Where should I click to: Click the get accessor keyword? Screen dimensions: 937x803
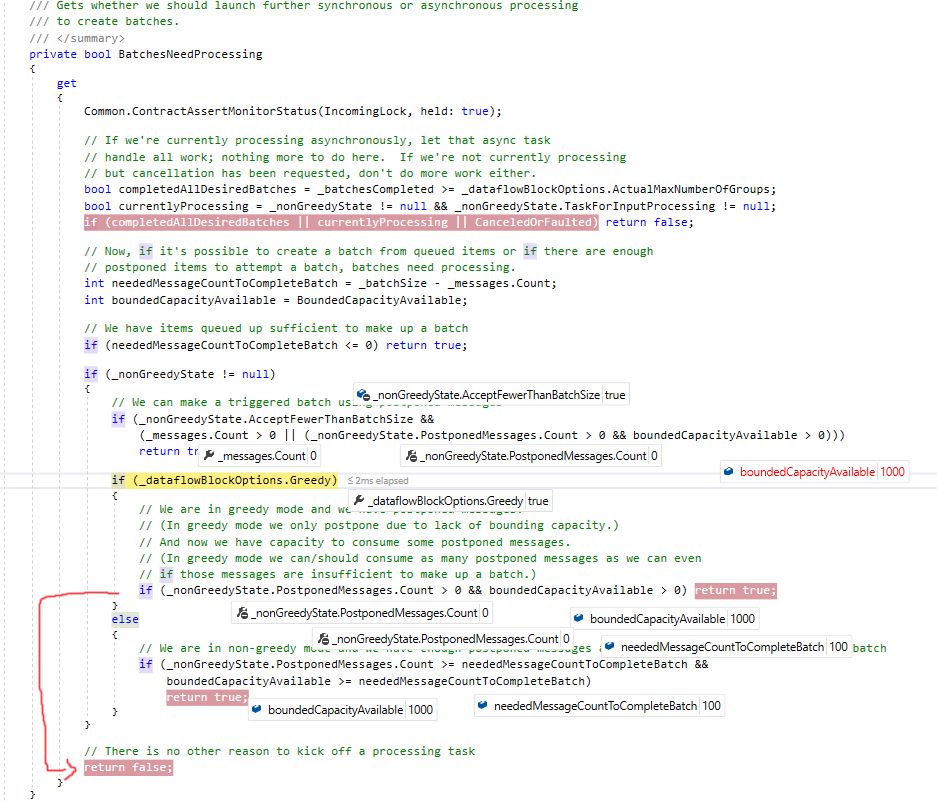coord(66,83)
